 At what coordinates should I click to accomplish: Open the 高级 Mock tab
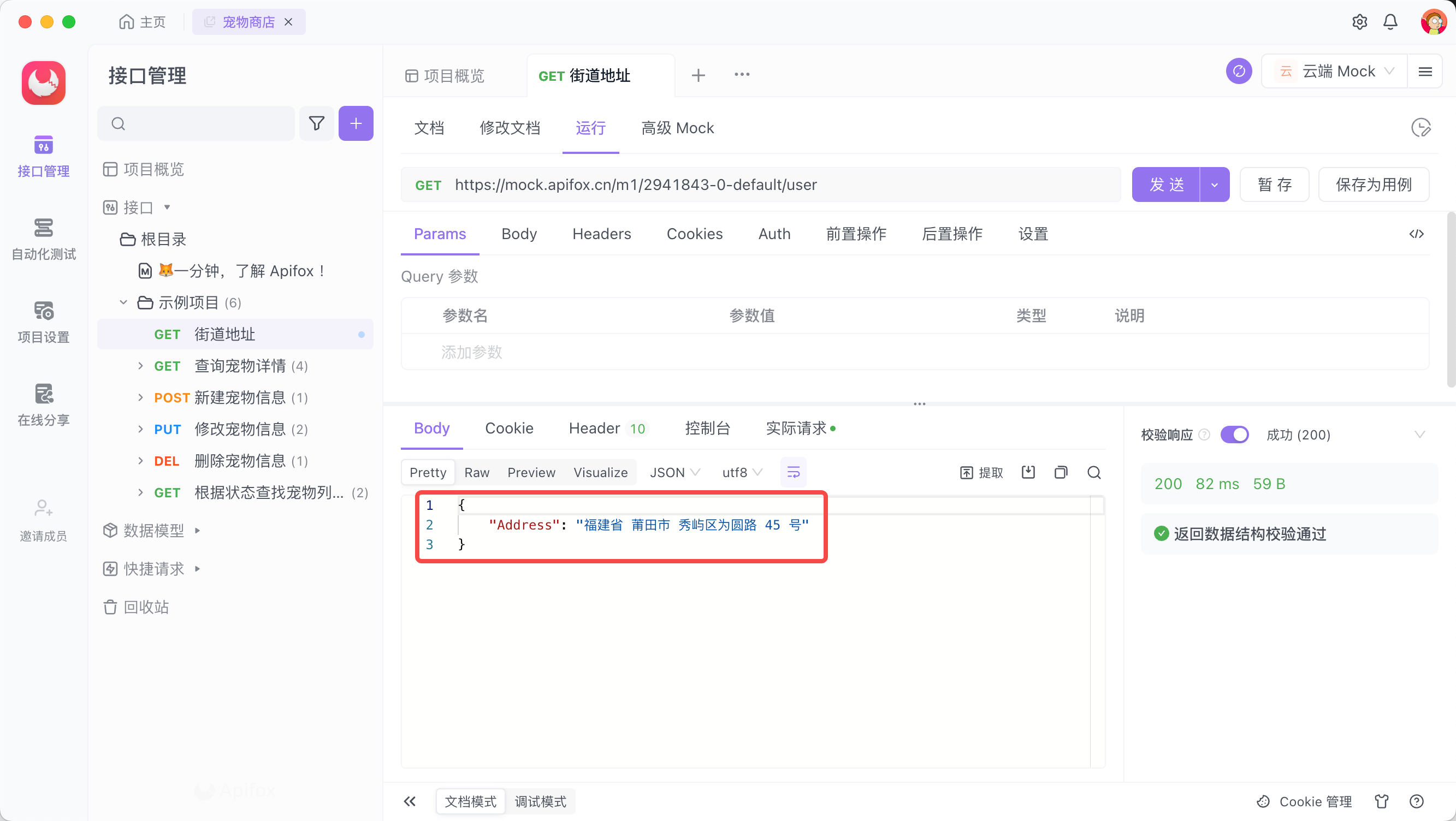point(677,128)
